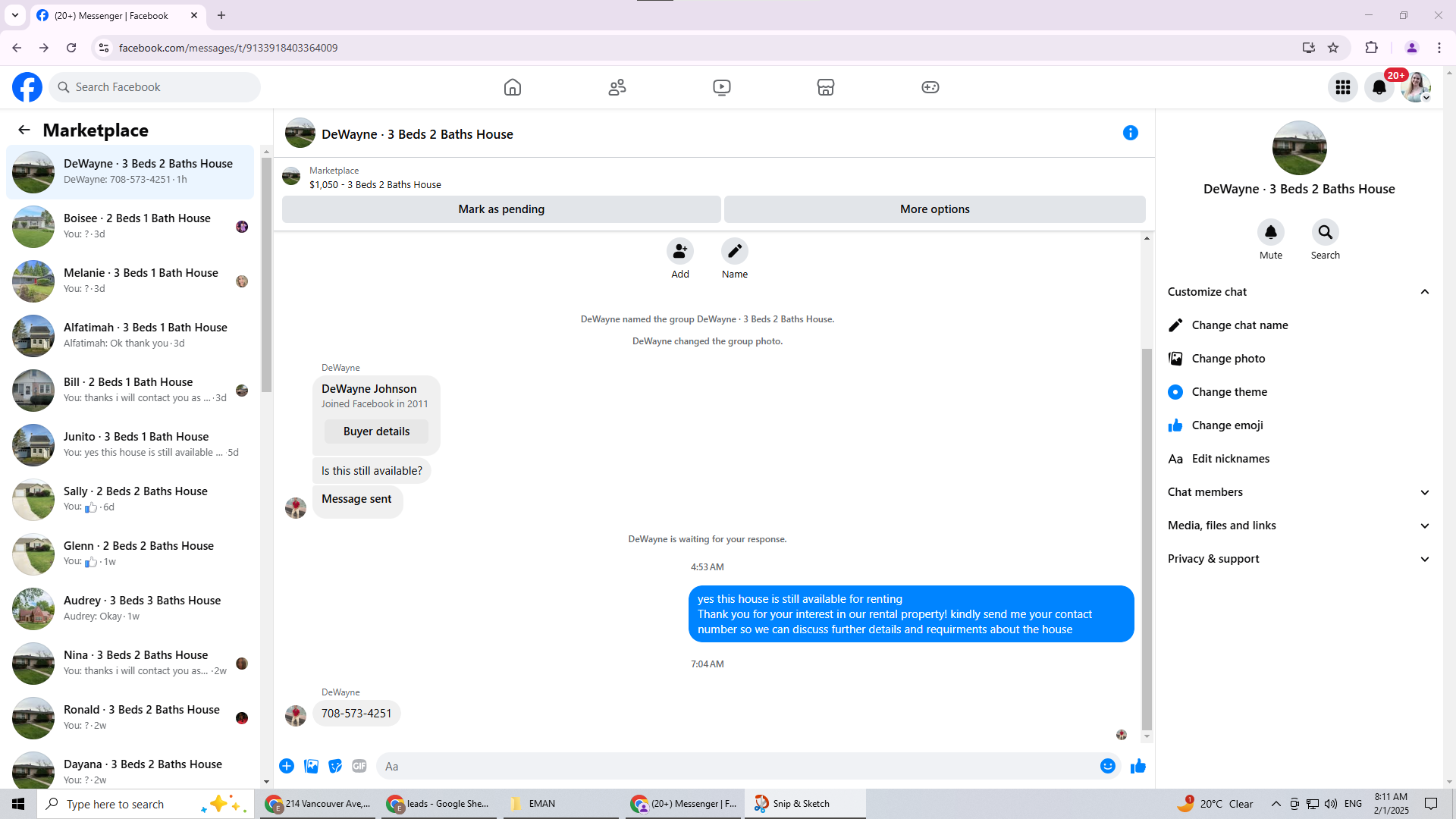Expand Media, files and links
The width and height of the screenshot is (1456, 819).
point(1424,526)
